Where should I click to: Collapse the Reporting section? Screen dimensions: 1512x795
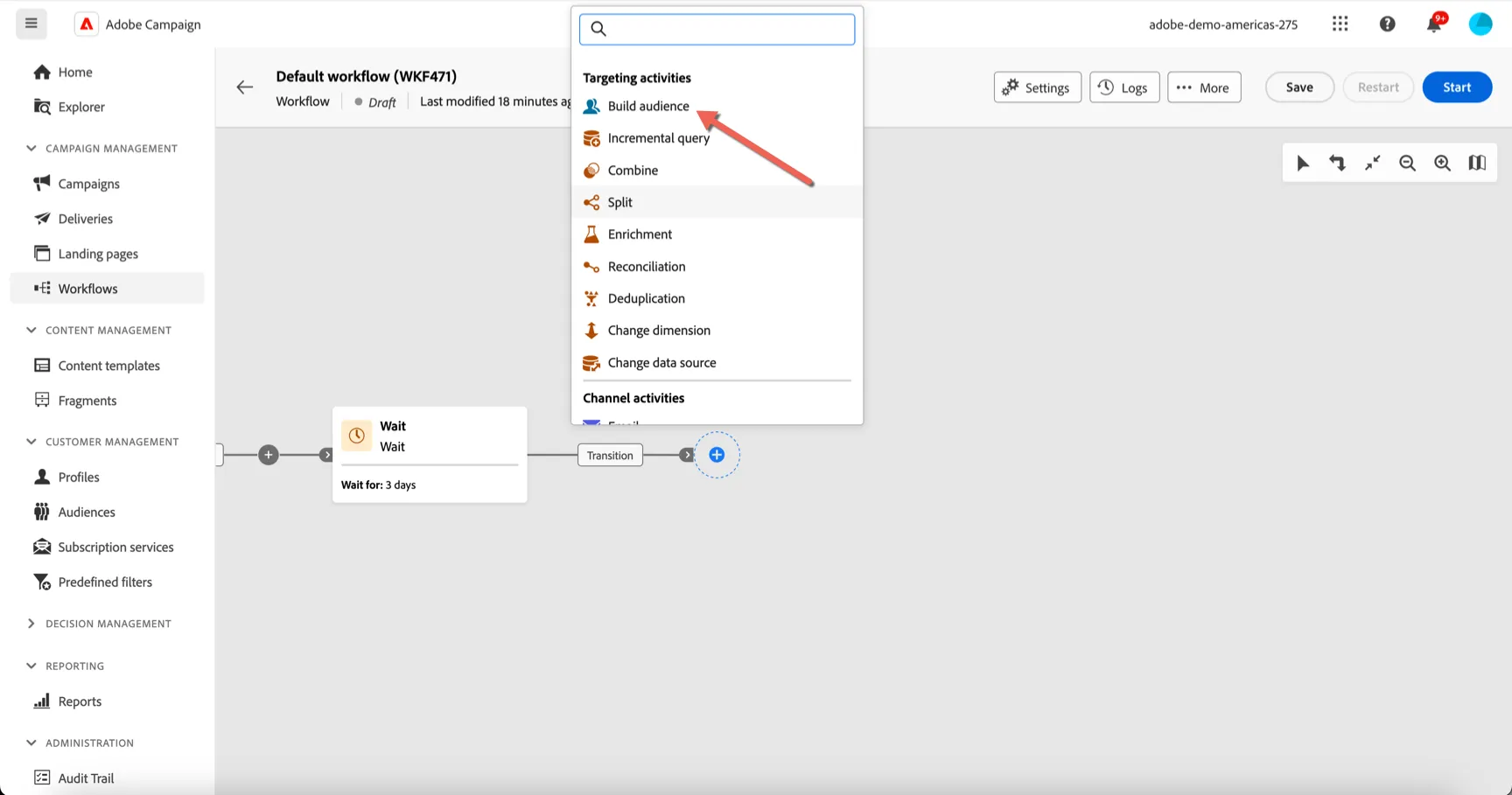coord(31,666)
